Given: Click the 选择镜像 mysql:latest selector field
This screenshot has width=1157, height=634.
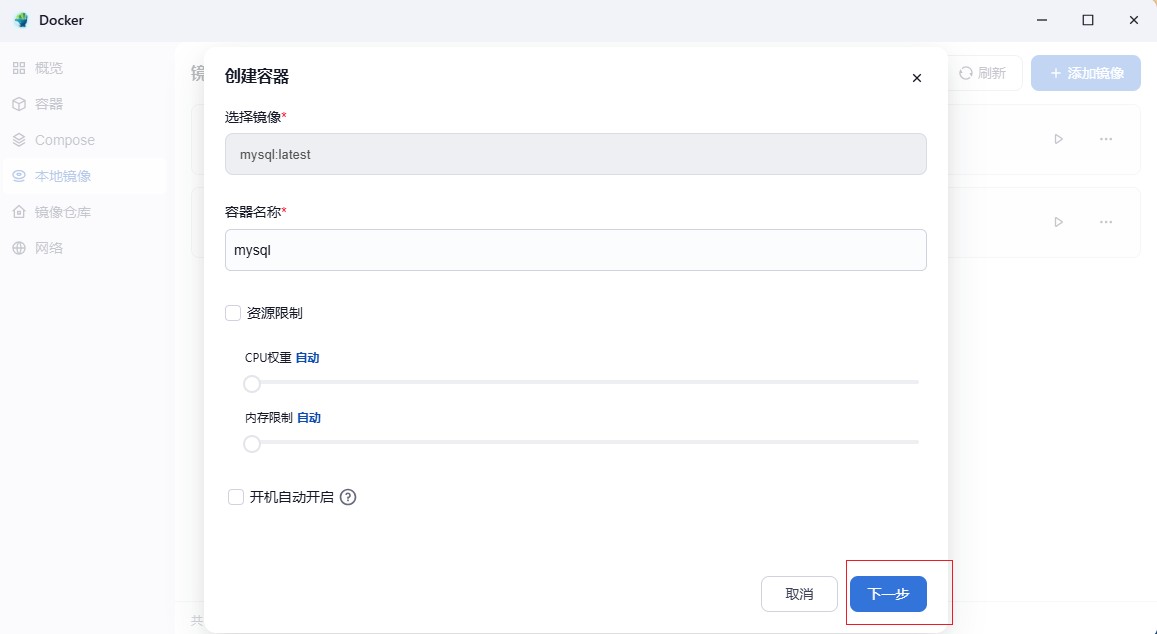Looking at the screenshot, I should pyautogui.click(x=575, y=155).
